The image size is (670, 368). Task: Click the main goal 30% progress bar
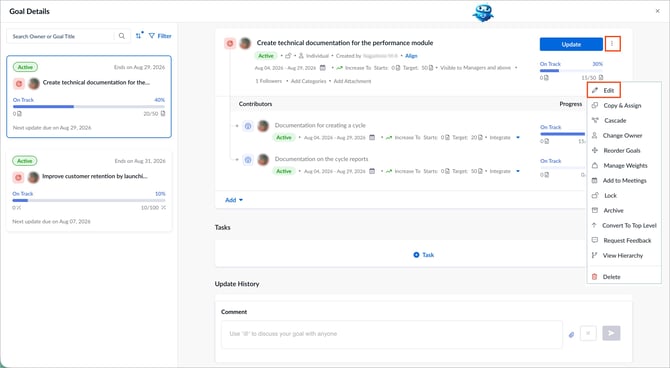click(571, 71)
